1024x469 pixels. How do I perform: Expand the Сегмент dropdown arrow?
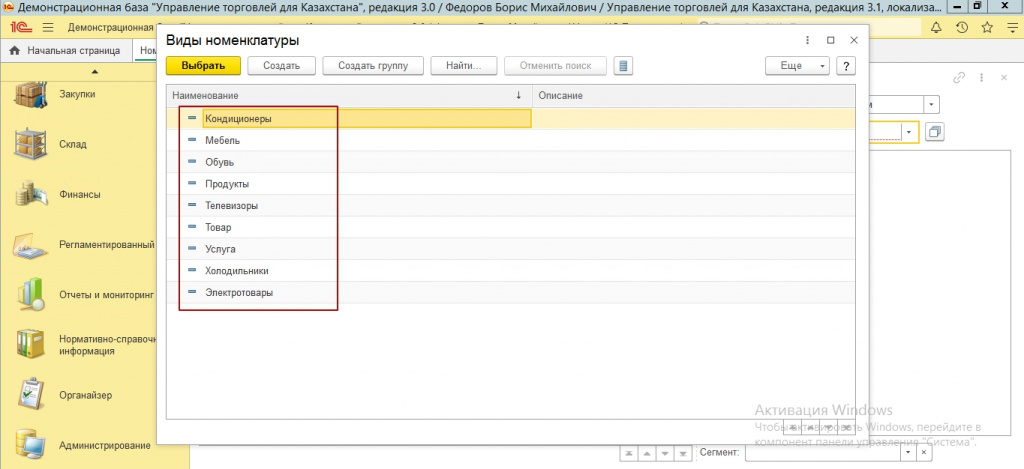tap(909, 452)
